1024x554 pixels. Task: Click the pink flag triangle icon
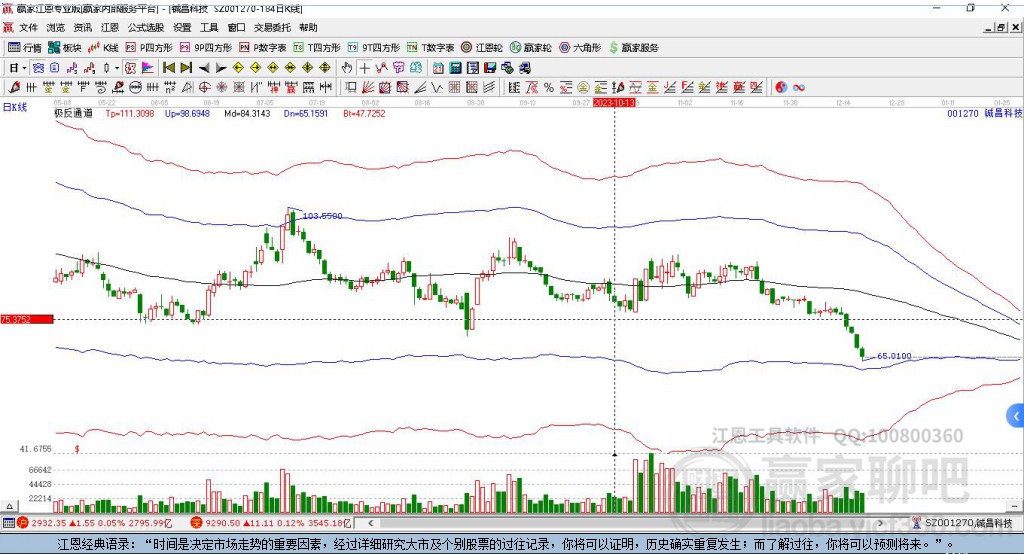(x=148, y=68)
